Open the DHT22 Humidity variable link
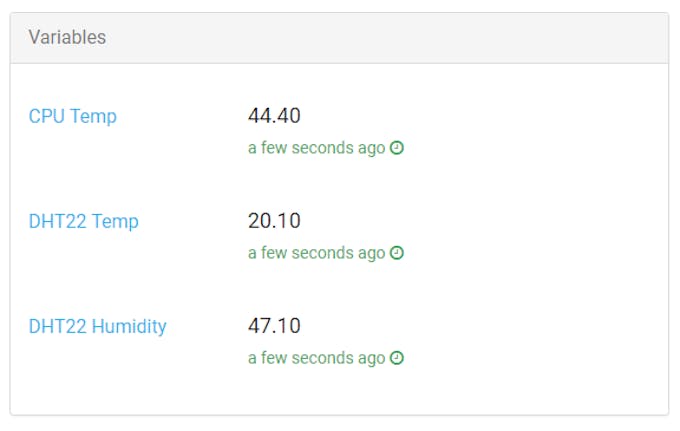 (98, 326)
